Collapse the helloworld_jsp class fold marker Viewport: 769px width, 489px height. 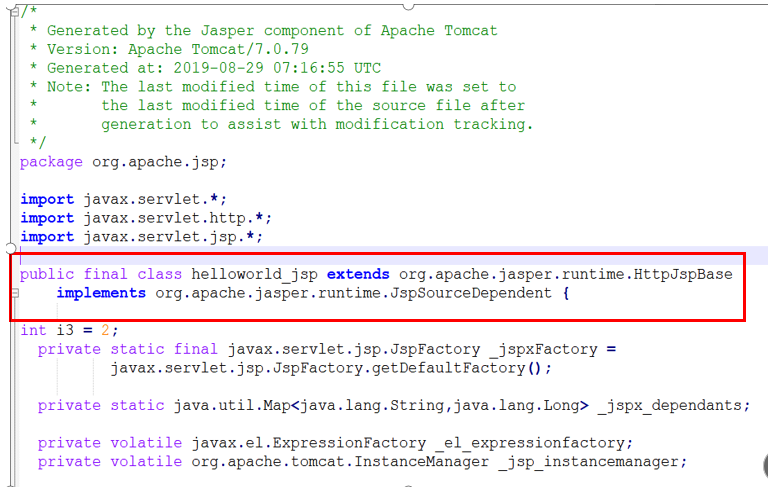point(15,293)
